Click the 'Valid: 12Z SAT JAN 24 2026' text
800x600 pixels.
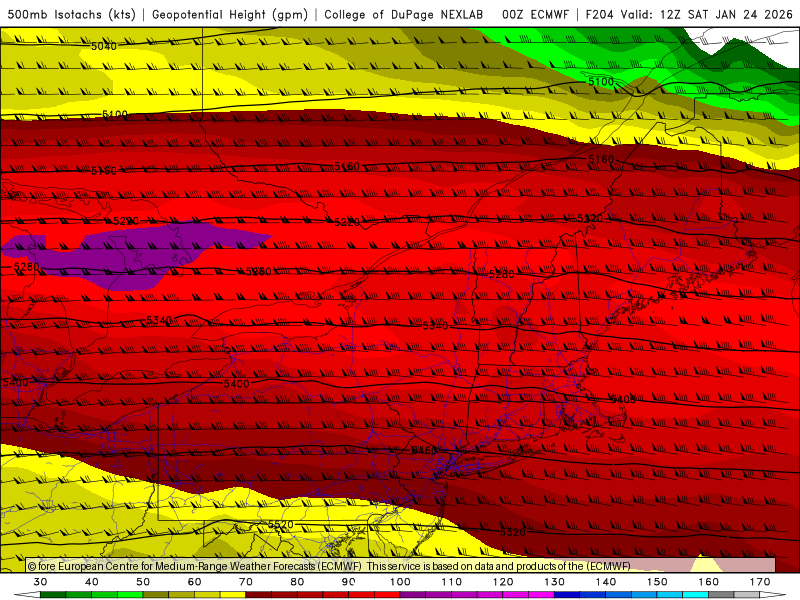click(707, 14)
